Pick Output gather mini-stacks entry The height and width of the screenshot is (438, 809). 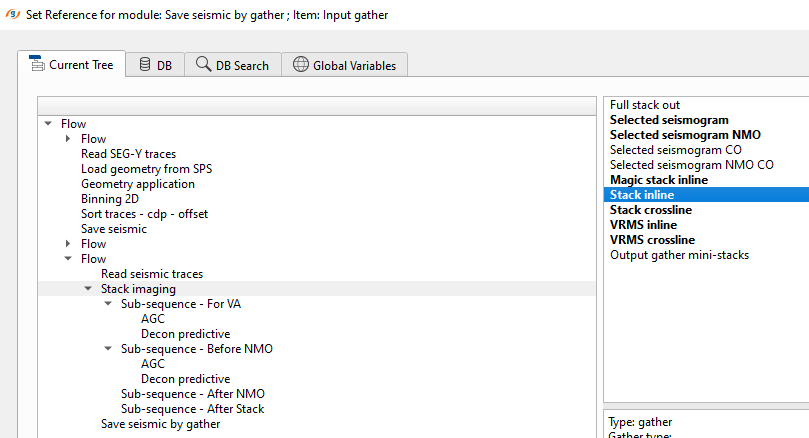679,255
